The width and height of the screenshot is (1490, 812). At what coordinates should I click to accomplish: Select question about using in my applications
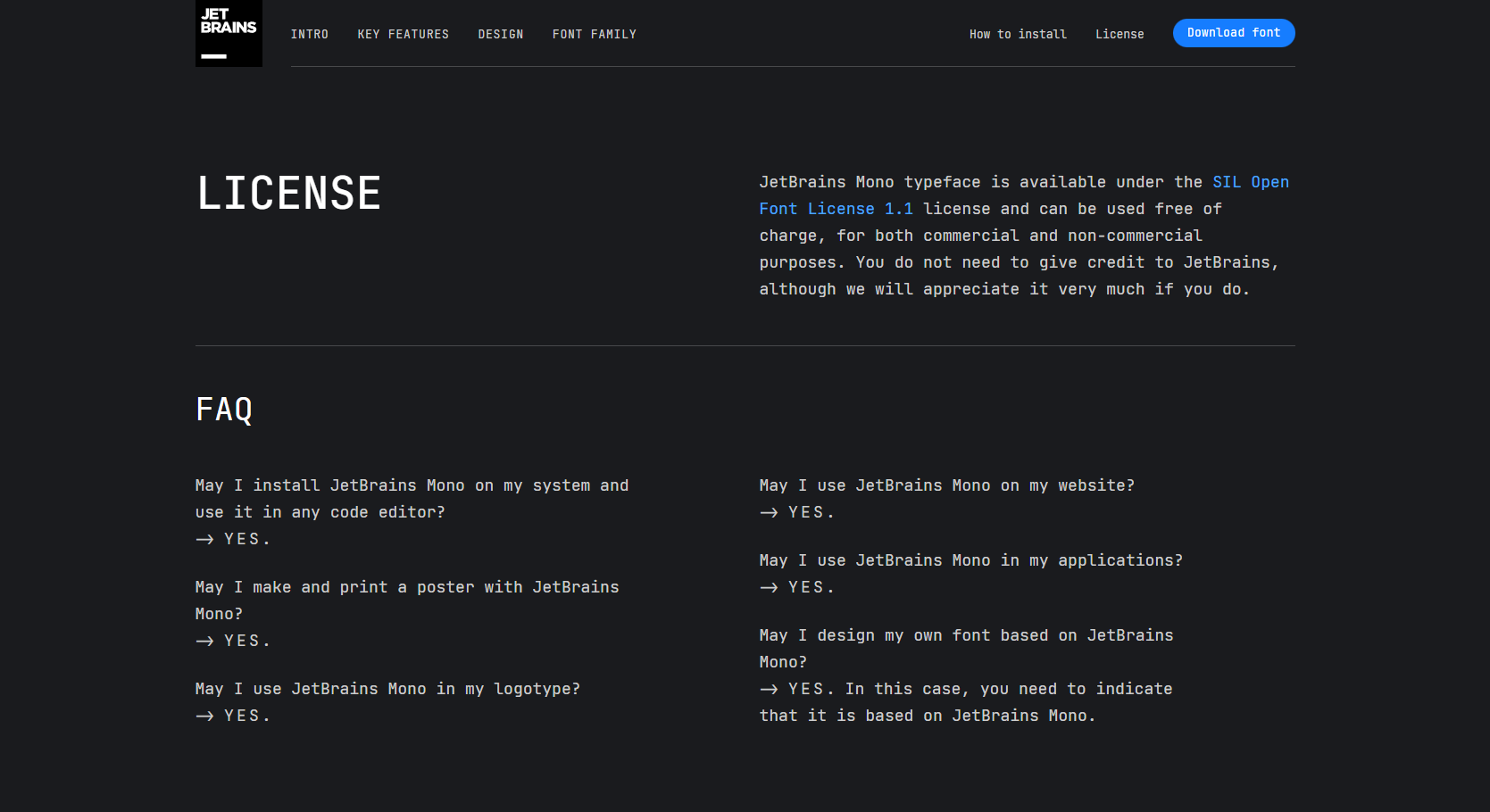[x=971, y=560]
